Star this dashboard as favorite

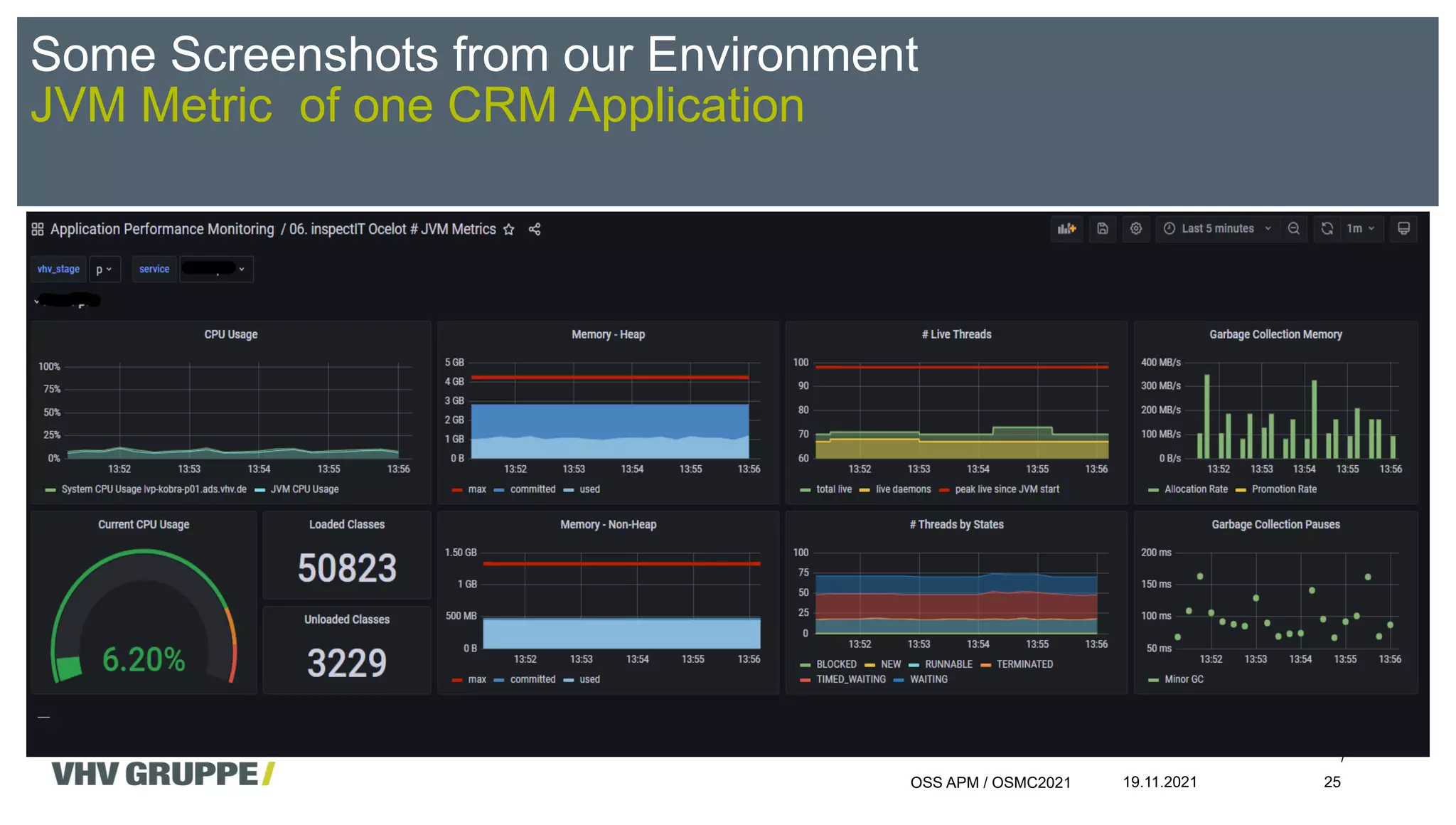pos(508,229)
